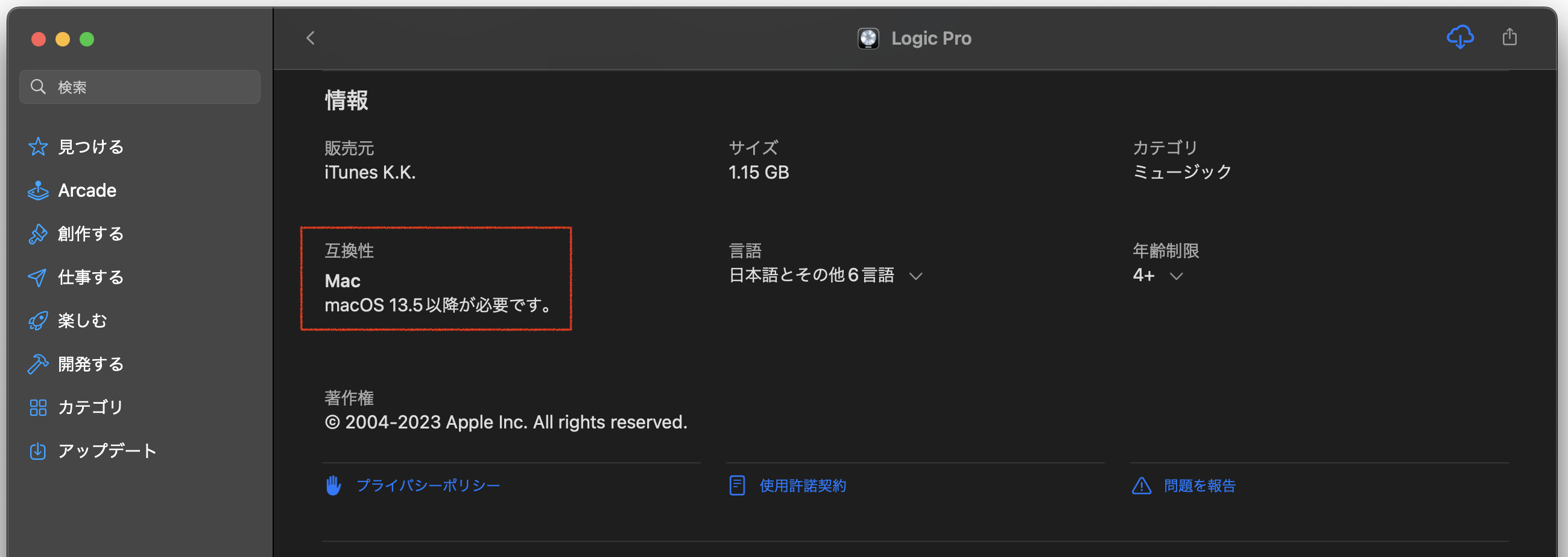
Task: Click the 検索 search field
Action: (152, 87)
